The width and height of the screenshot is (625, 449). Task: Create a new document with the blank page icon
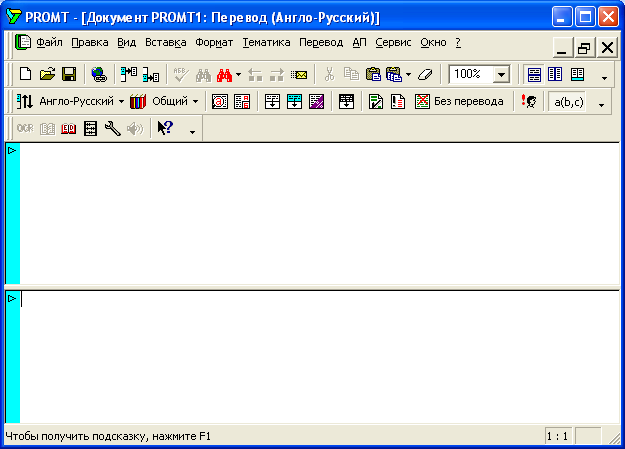[x=26, y=74]
